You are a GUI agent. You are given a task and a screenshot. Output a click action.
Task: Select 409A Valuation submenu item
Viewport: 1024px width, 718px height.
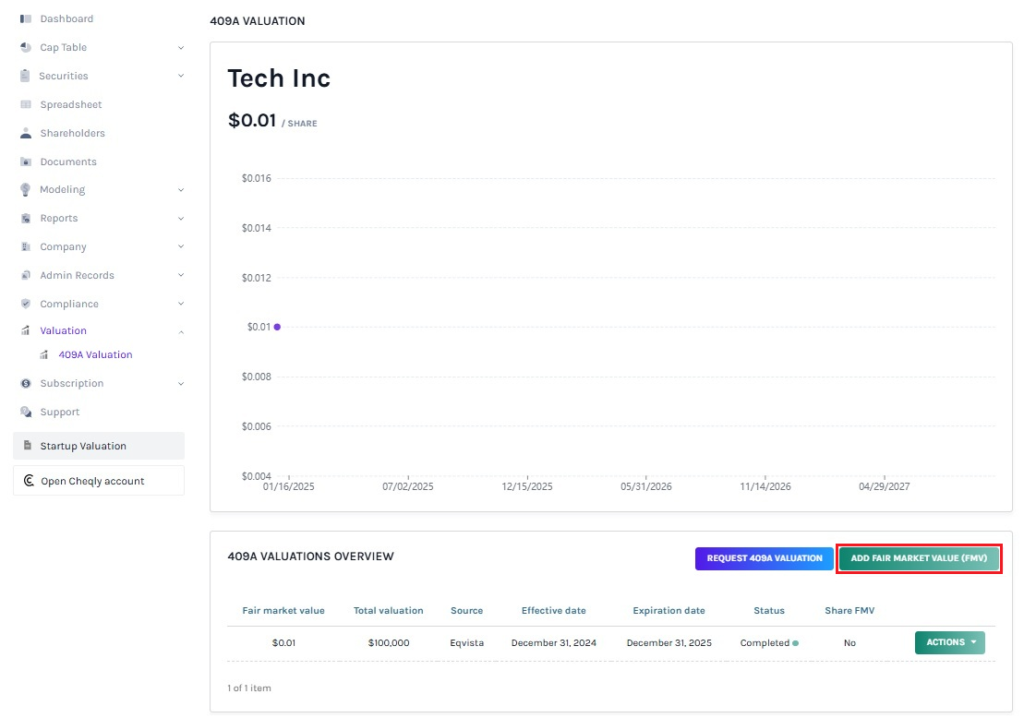pos(95,355)
